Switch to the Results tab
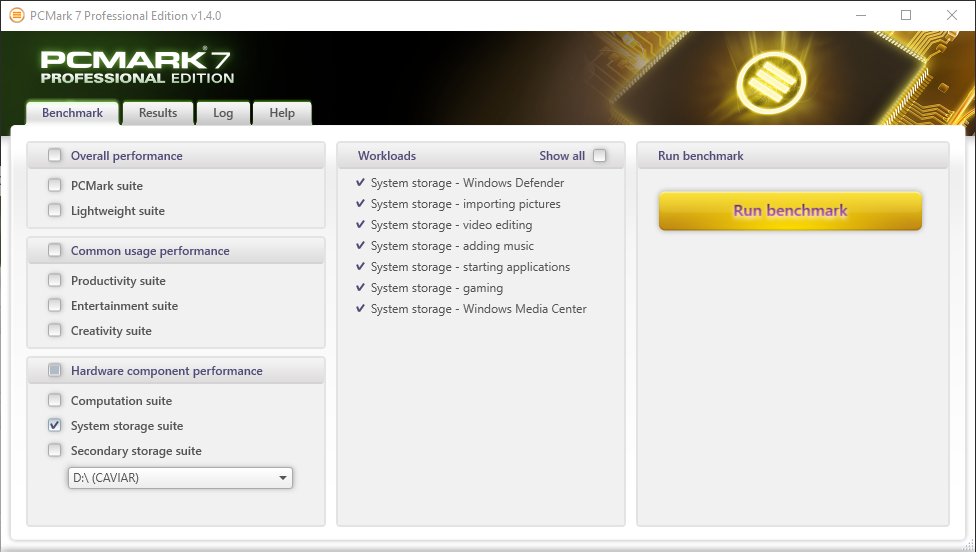This screenshot has height=552, width=976. pos(158,113)
